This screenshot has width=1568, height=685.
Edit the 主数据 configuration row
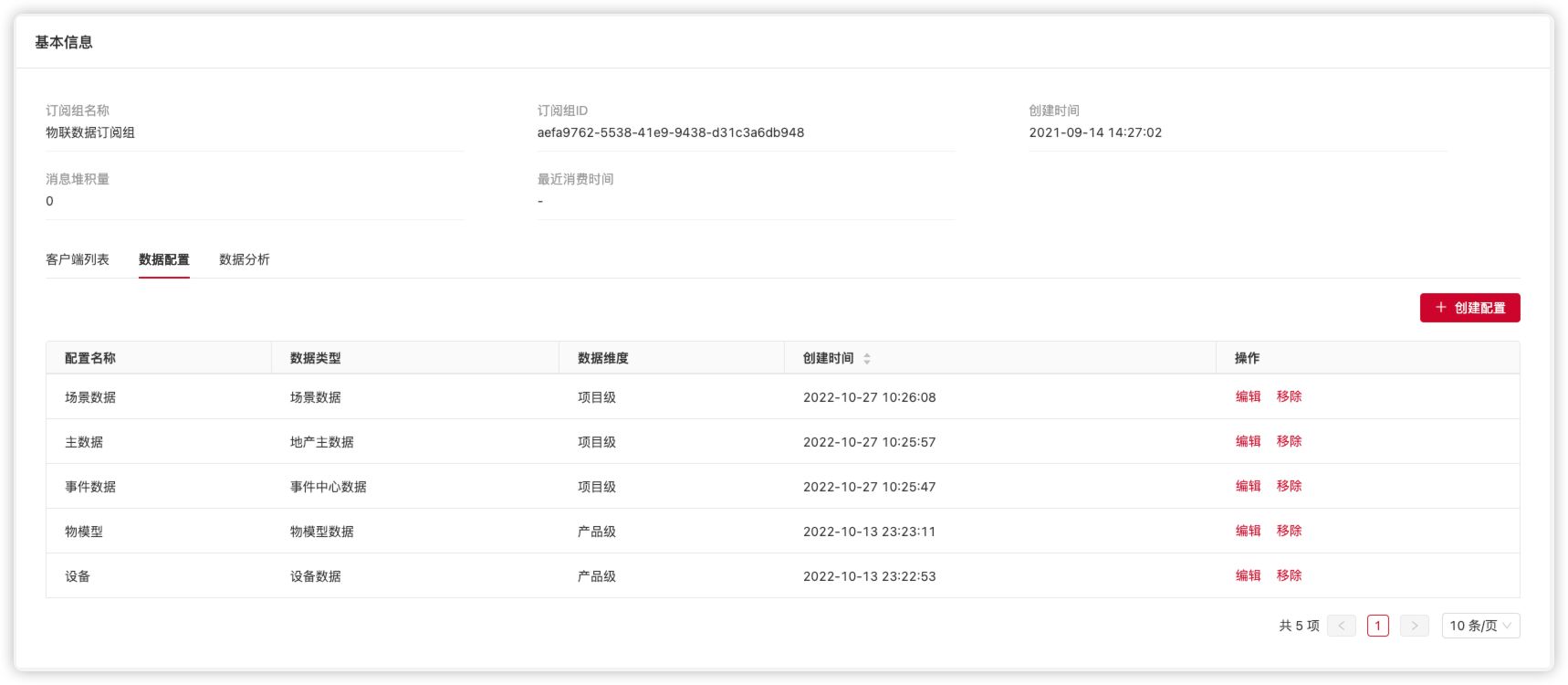[1248, 441]
